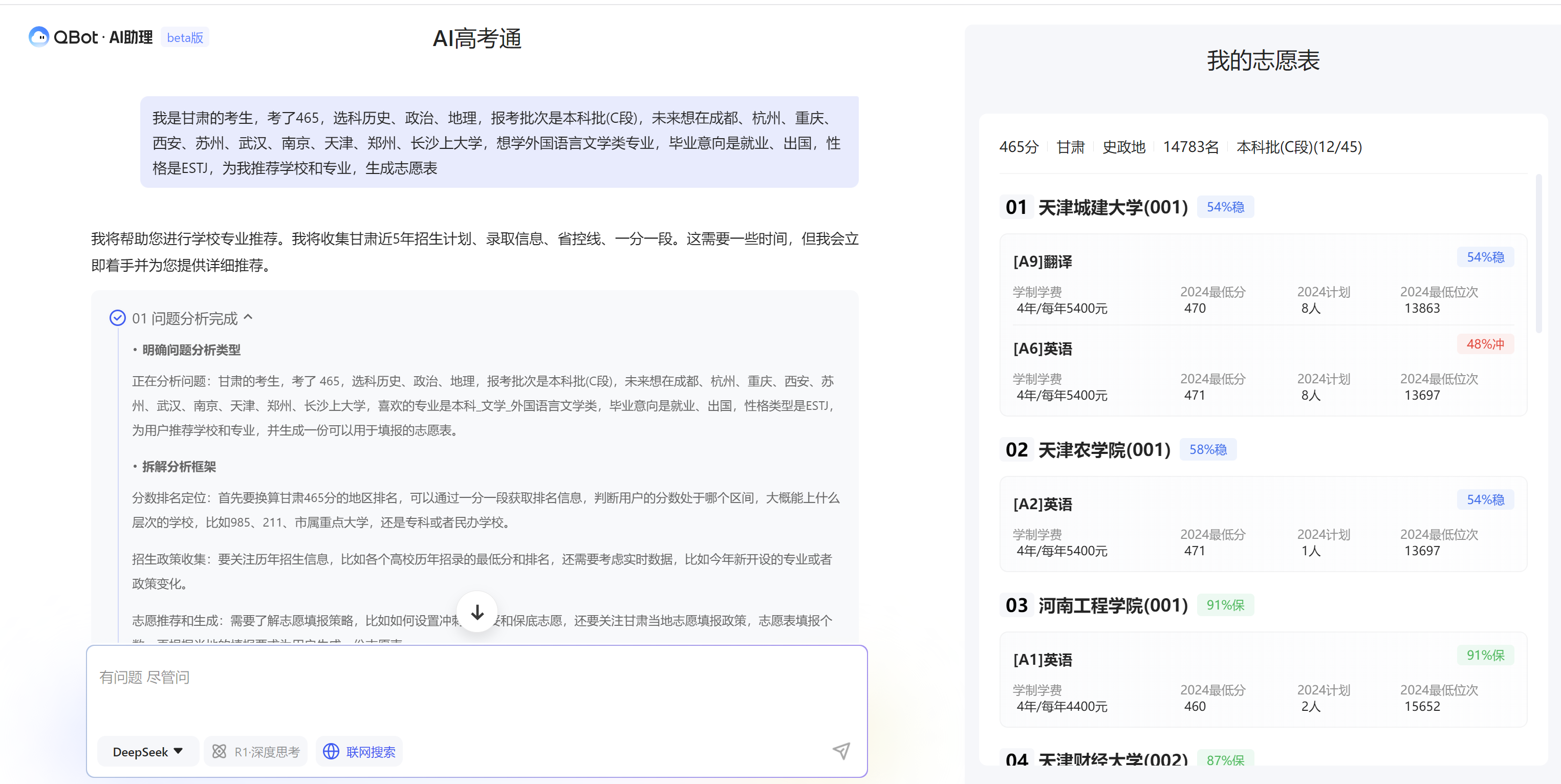The image size is (1561, 784).
Task: Open the [A2]英语 major card
Action: [1263, 524]
